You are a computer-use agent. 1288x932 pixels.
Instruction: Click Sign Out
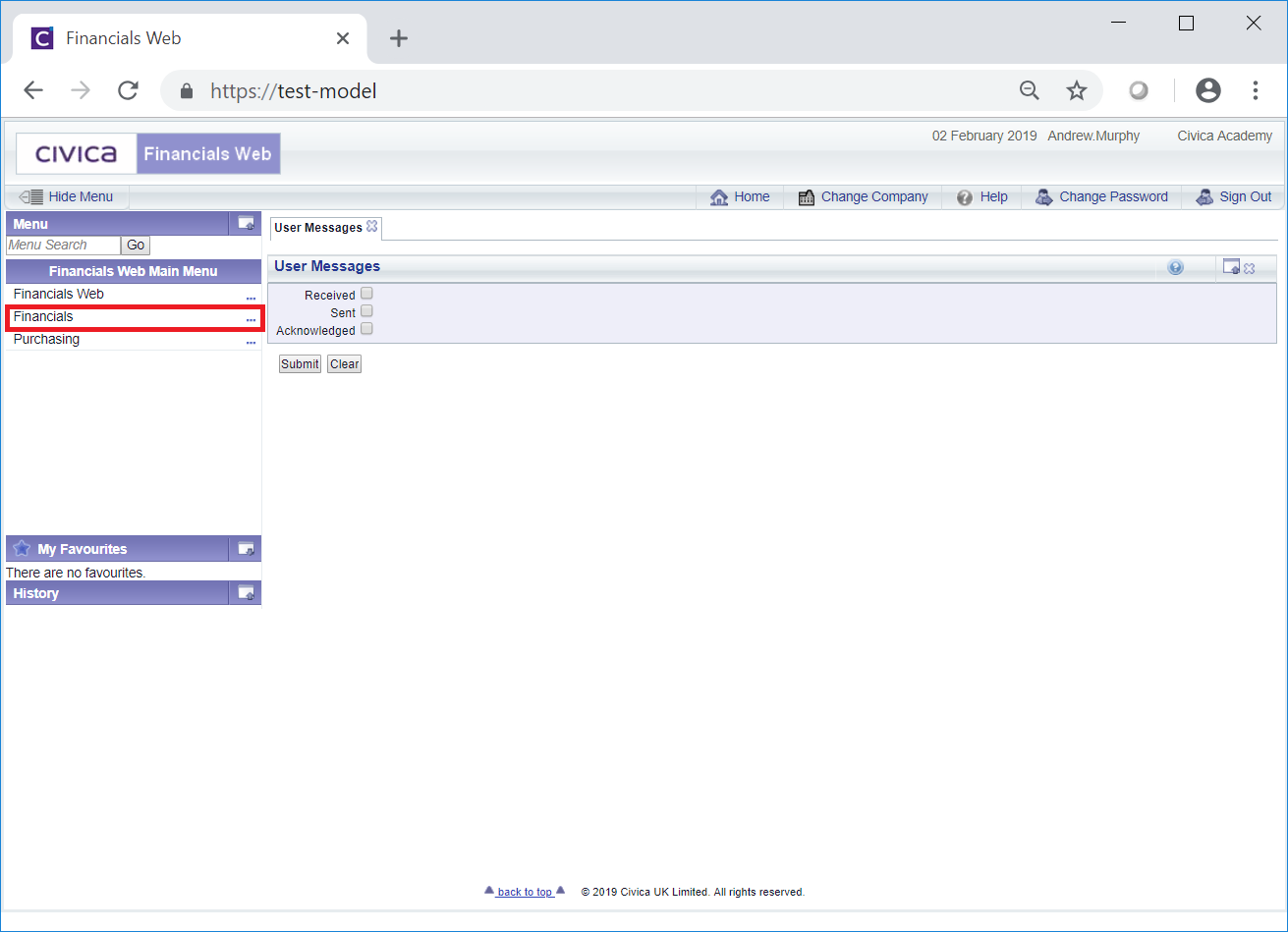1233,196
